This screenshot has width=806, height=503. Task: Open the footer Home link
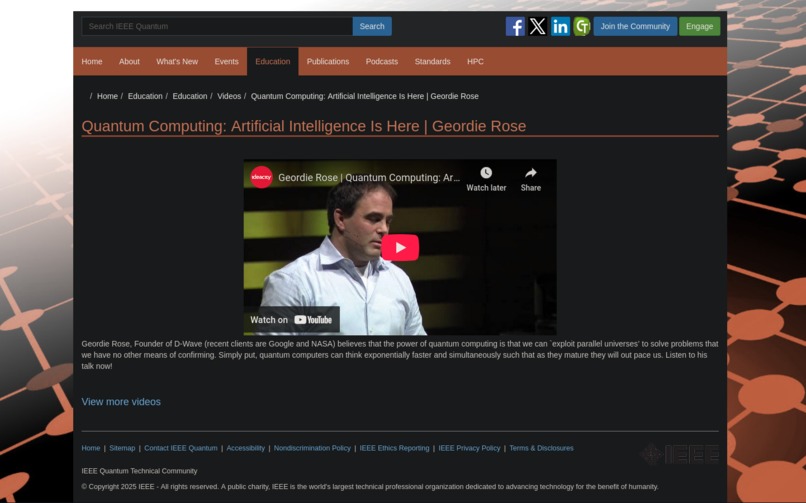pos(91,448)
